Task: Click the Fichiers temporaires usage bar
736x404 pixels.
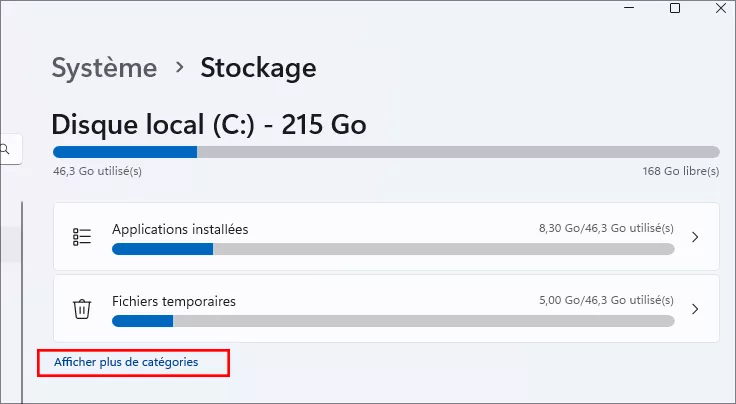Action: pyautogui.click(x=393, y=321)
